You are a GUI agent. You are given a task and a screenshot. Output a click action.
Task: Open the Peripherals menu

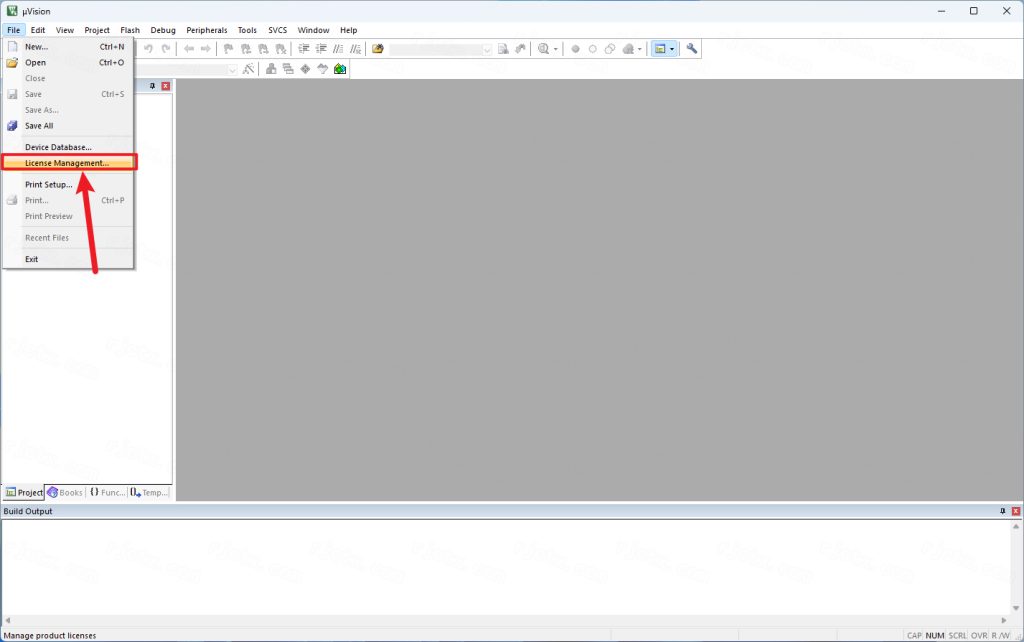[206, 29]
